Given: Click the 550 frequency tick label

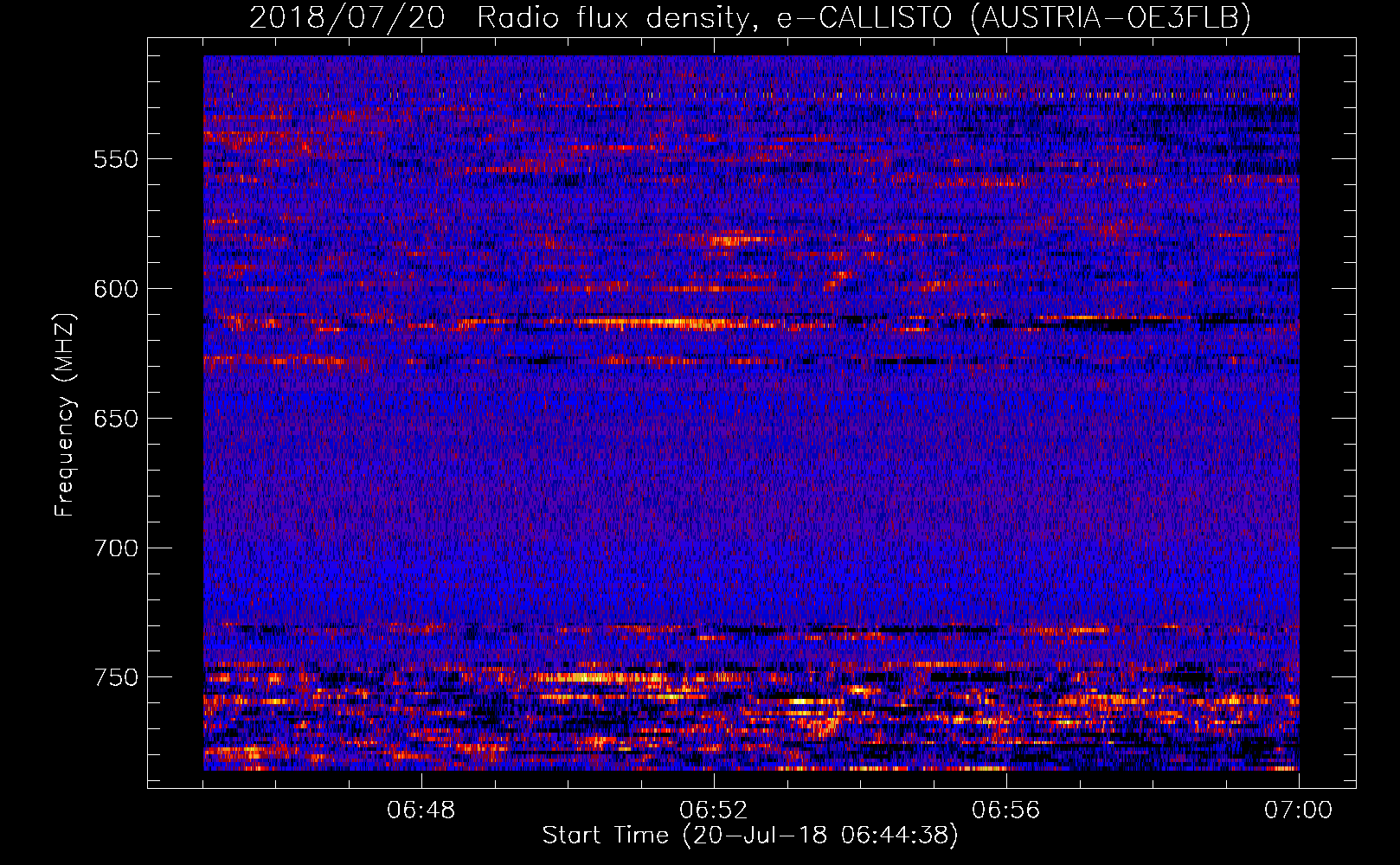Looking at the screenshot, I should coord(116,159).
